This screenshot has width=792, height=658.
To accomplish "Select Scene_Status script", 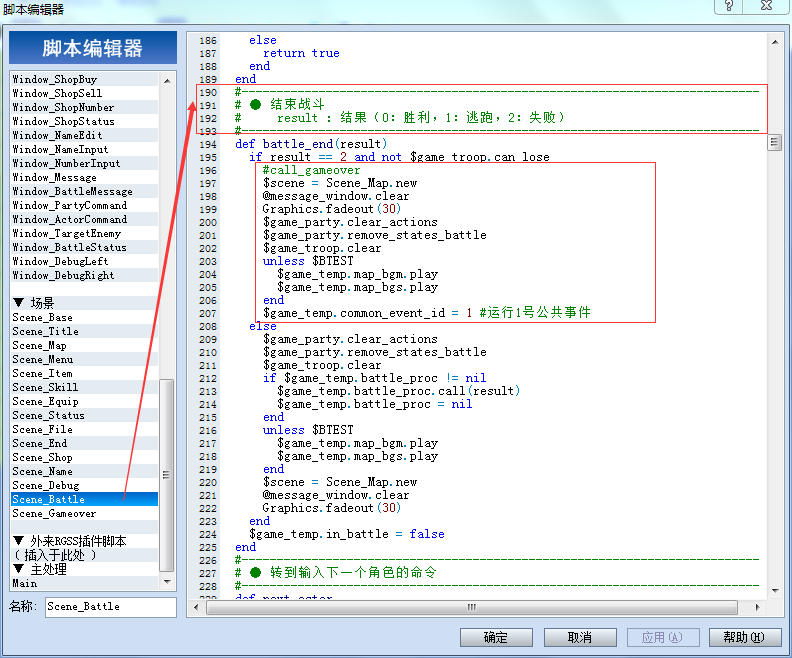I will [85, 416].
